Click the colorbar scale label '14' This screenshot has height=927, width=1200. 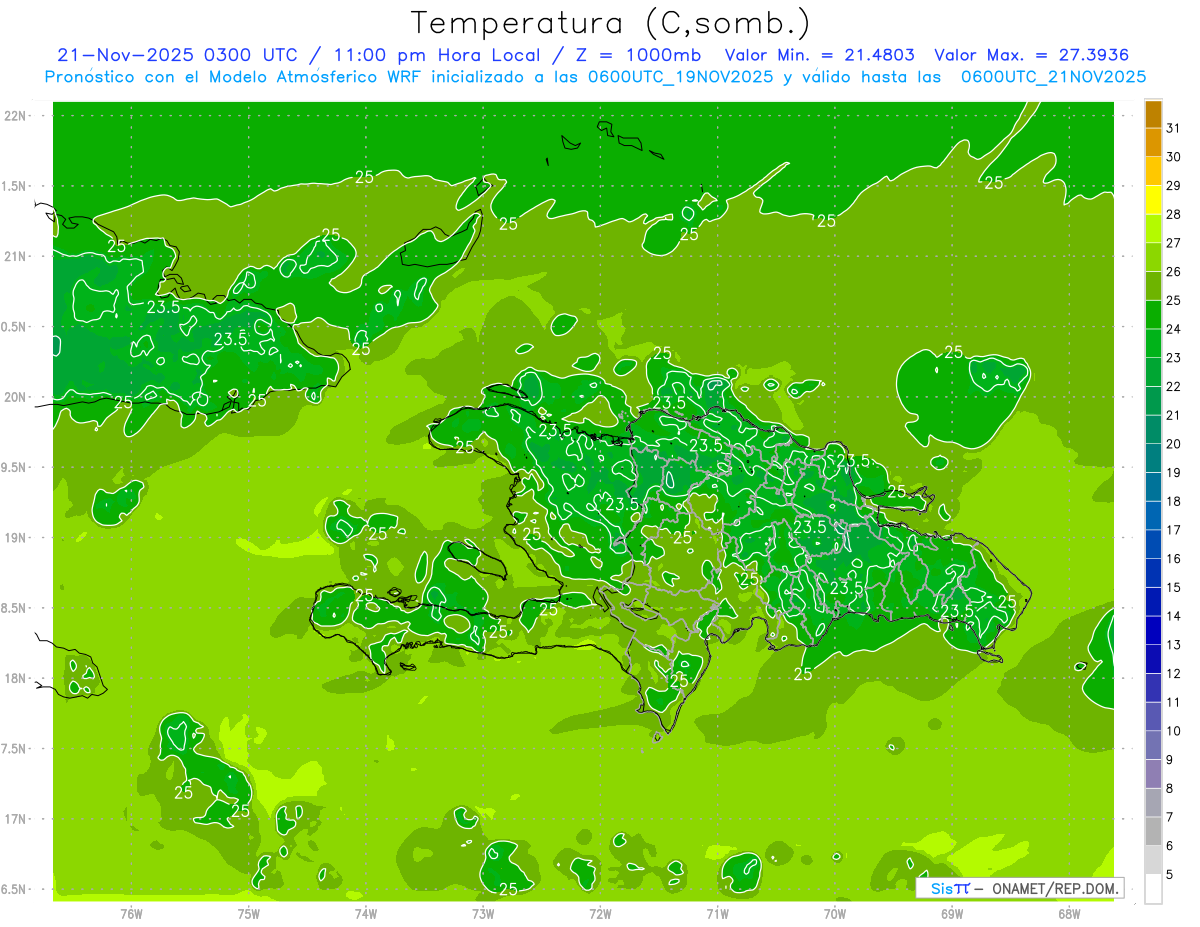click(1174, 616)
